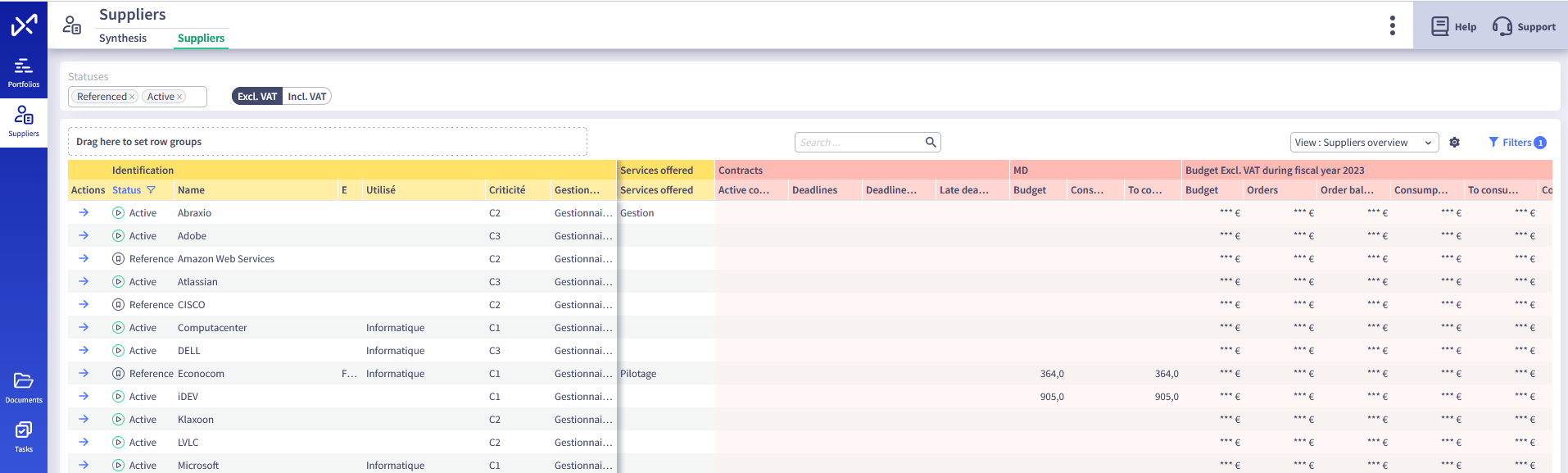Open the three-dot more options menu
Image resolution: width=1568 pixels, height=473 pixels.
pos(1392,25)
